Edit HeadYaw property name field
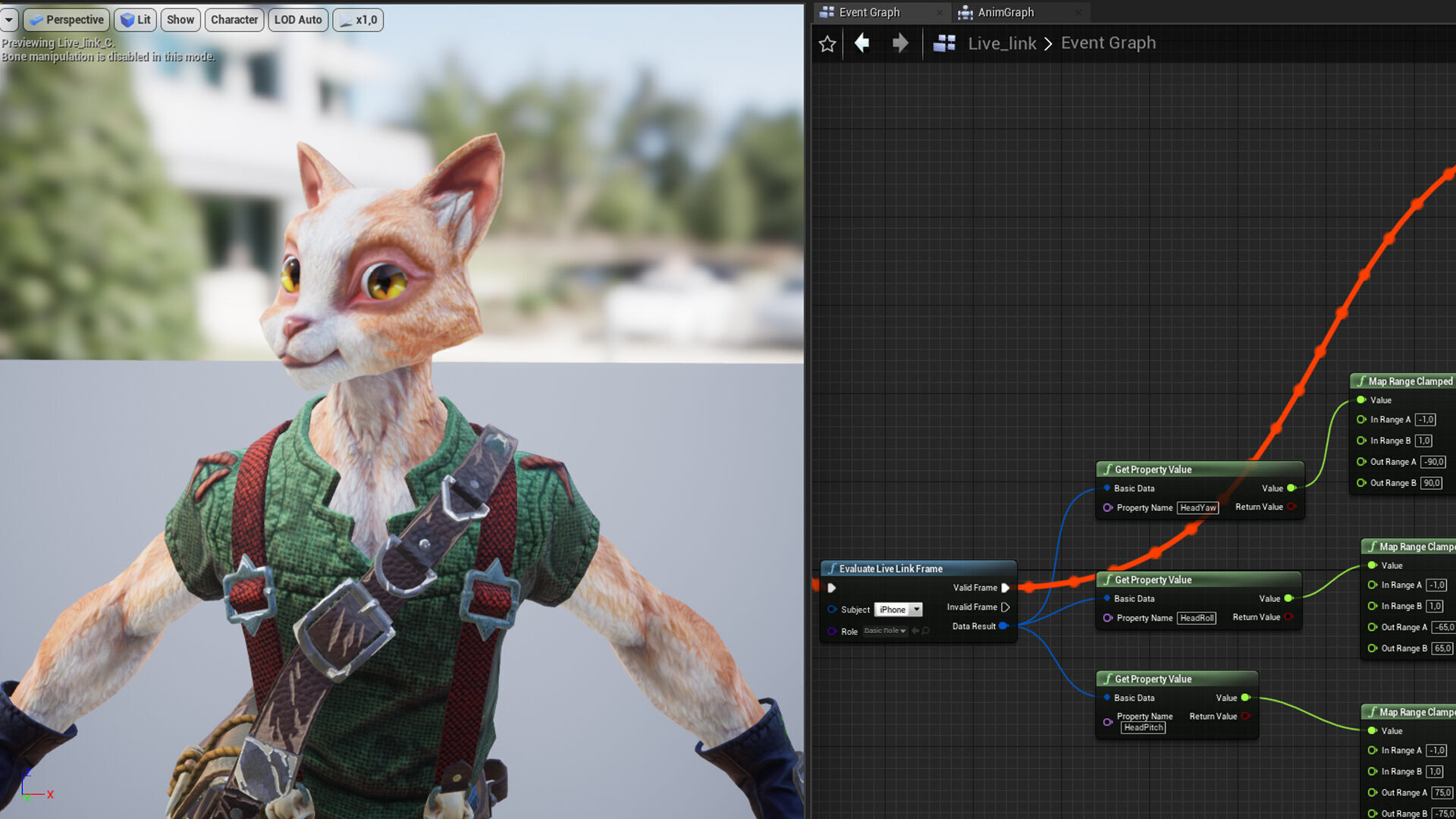1456x819 pixels. click(x=1197, y=508)
